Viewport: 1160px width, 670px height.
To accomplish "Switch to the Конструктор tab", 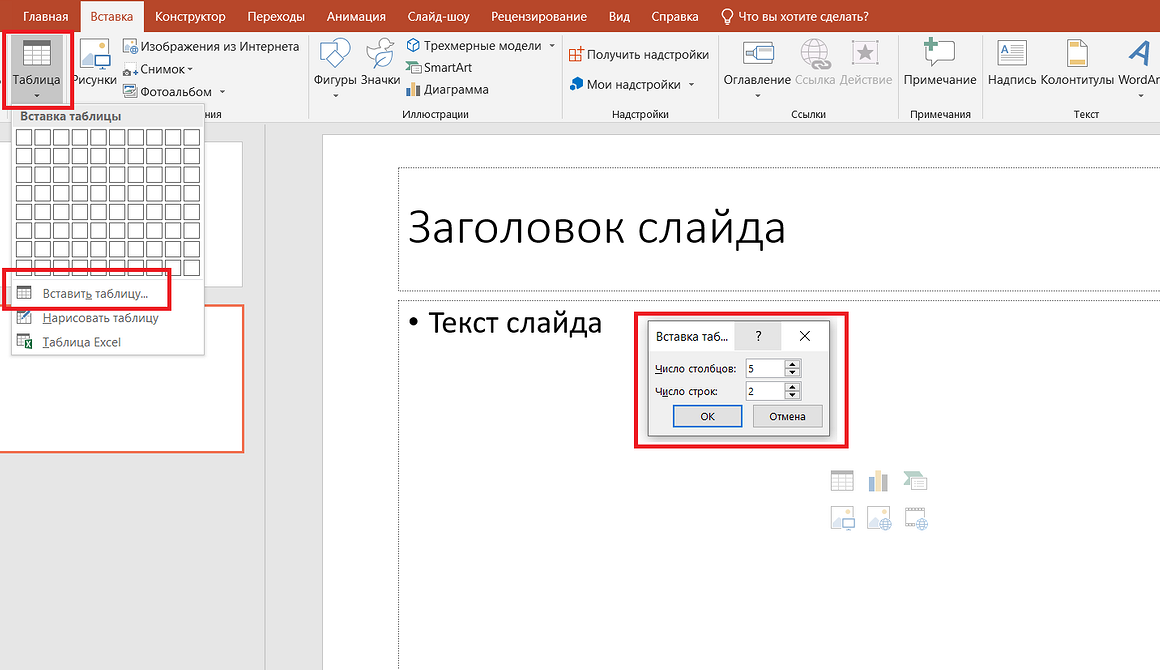I will pyautogui.click(x=190, y=16).
